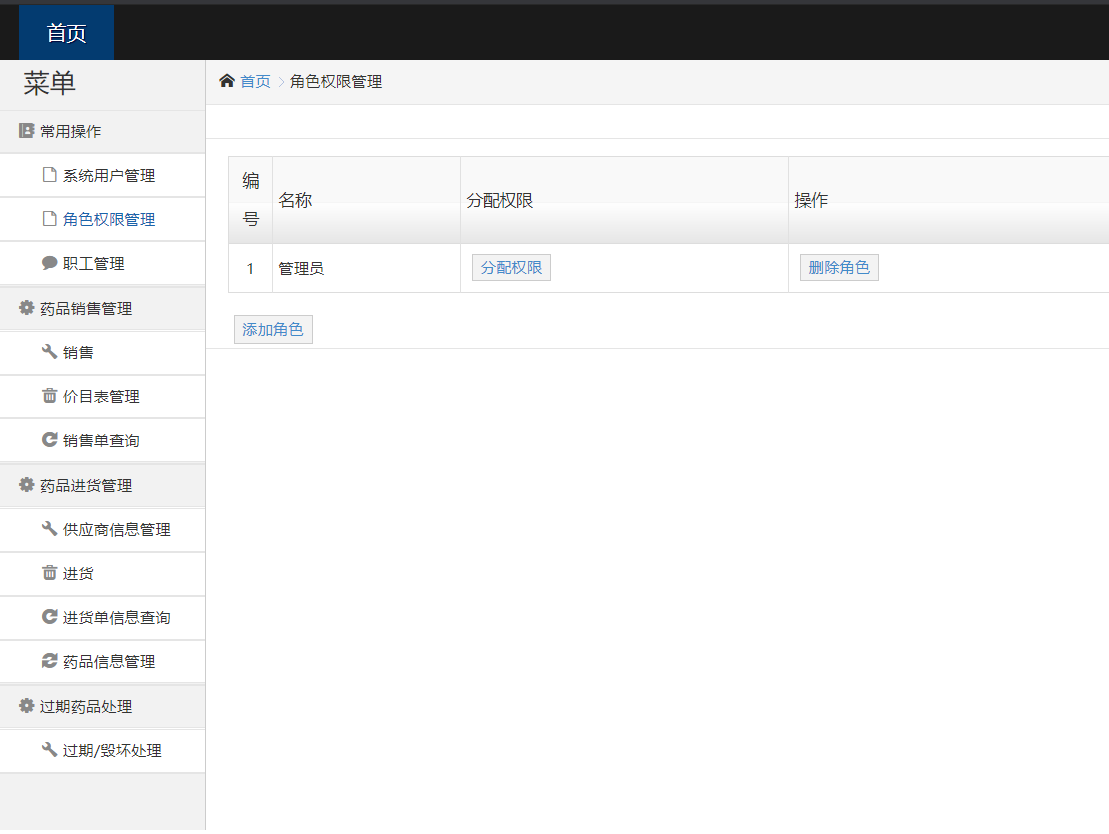The height and width of the screenshot is (834, 1109).
Task: Click the redo icon beside 销售单查询
Action: [49, 440]
